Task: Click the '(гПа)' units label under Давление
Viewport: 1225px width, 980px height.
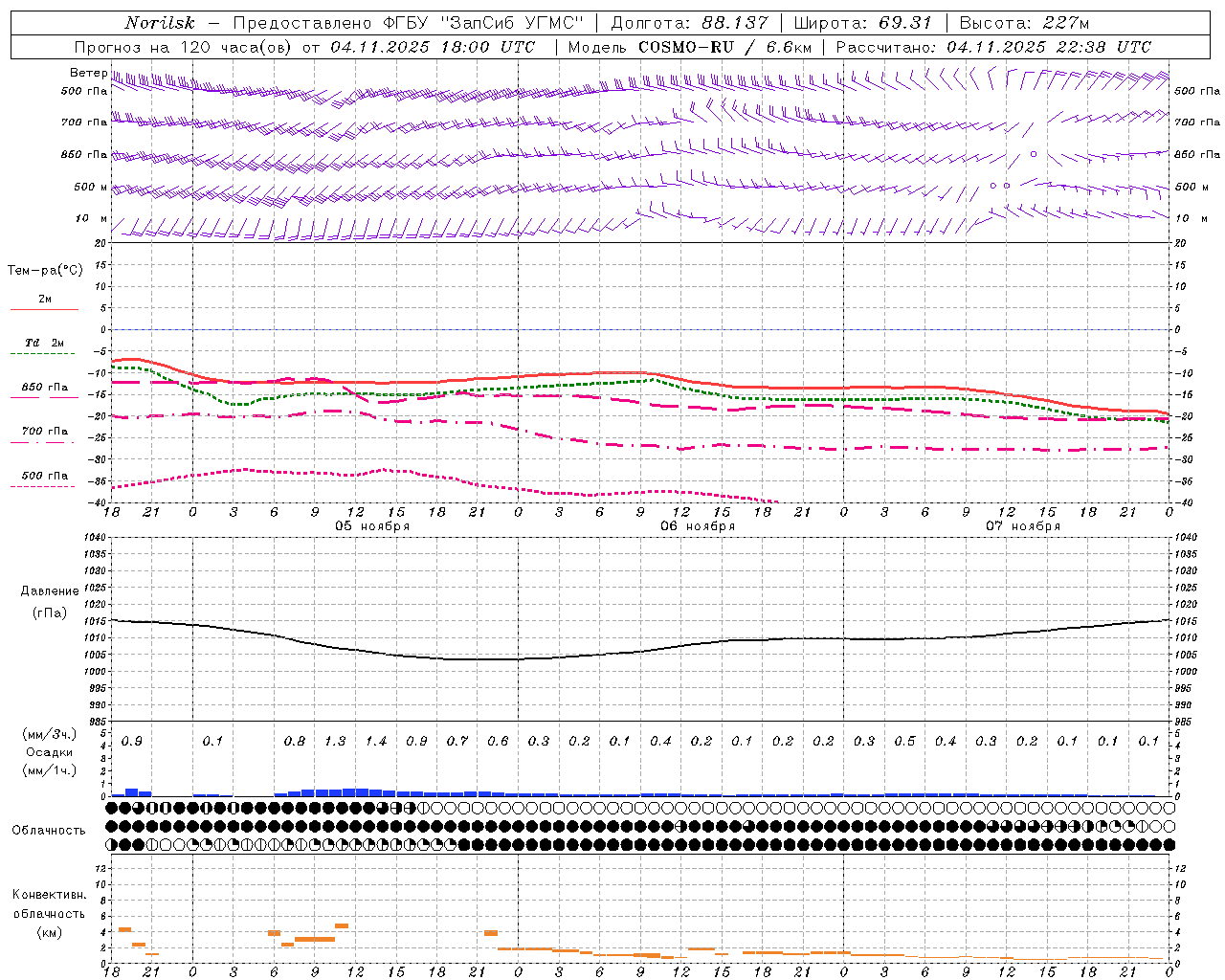Action: point(50,612)
